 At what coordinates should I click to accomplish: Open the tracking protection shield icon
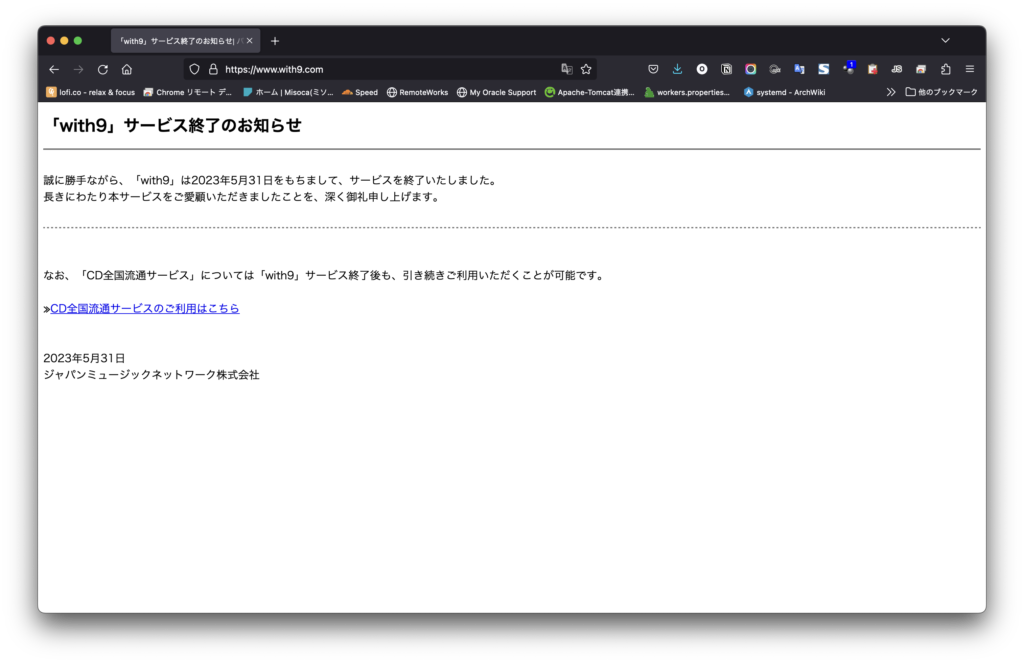pyautogui.click(x=195, y=69)
